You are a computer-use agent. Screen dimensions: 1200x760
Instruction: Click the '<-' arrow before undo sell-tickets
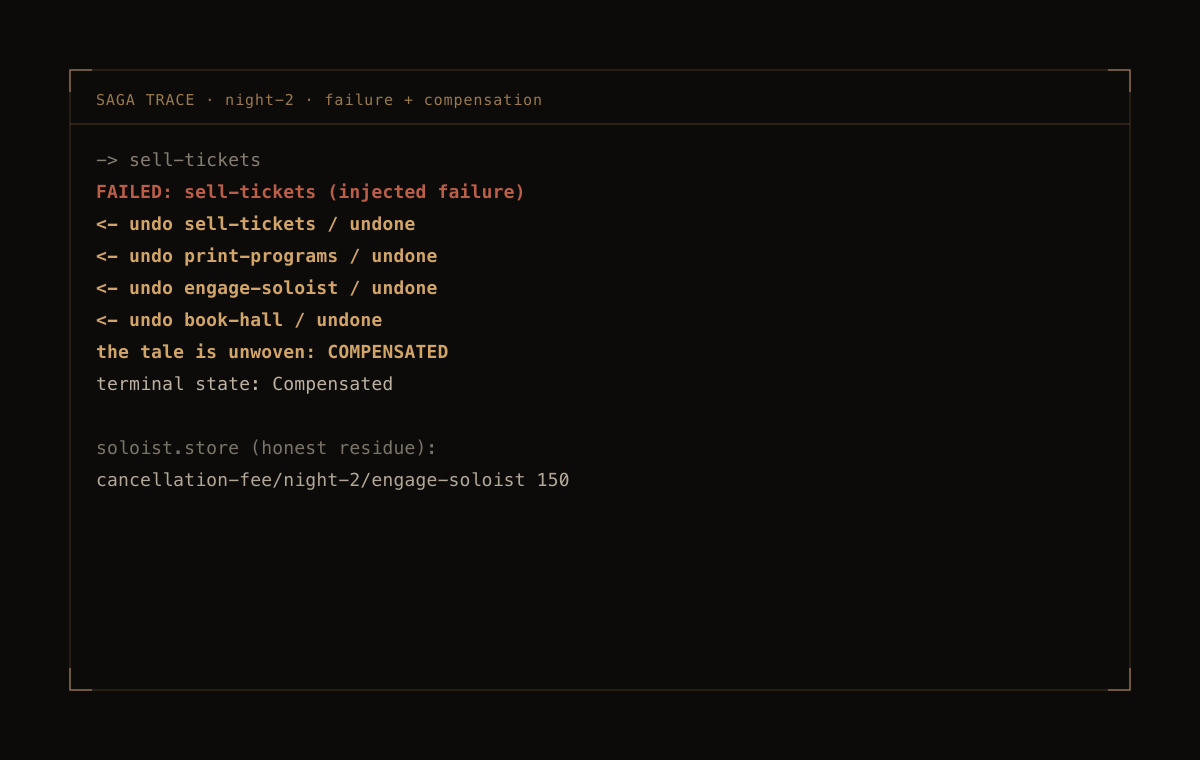point(106,224)
